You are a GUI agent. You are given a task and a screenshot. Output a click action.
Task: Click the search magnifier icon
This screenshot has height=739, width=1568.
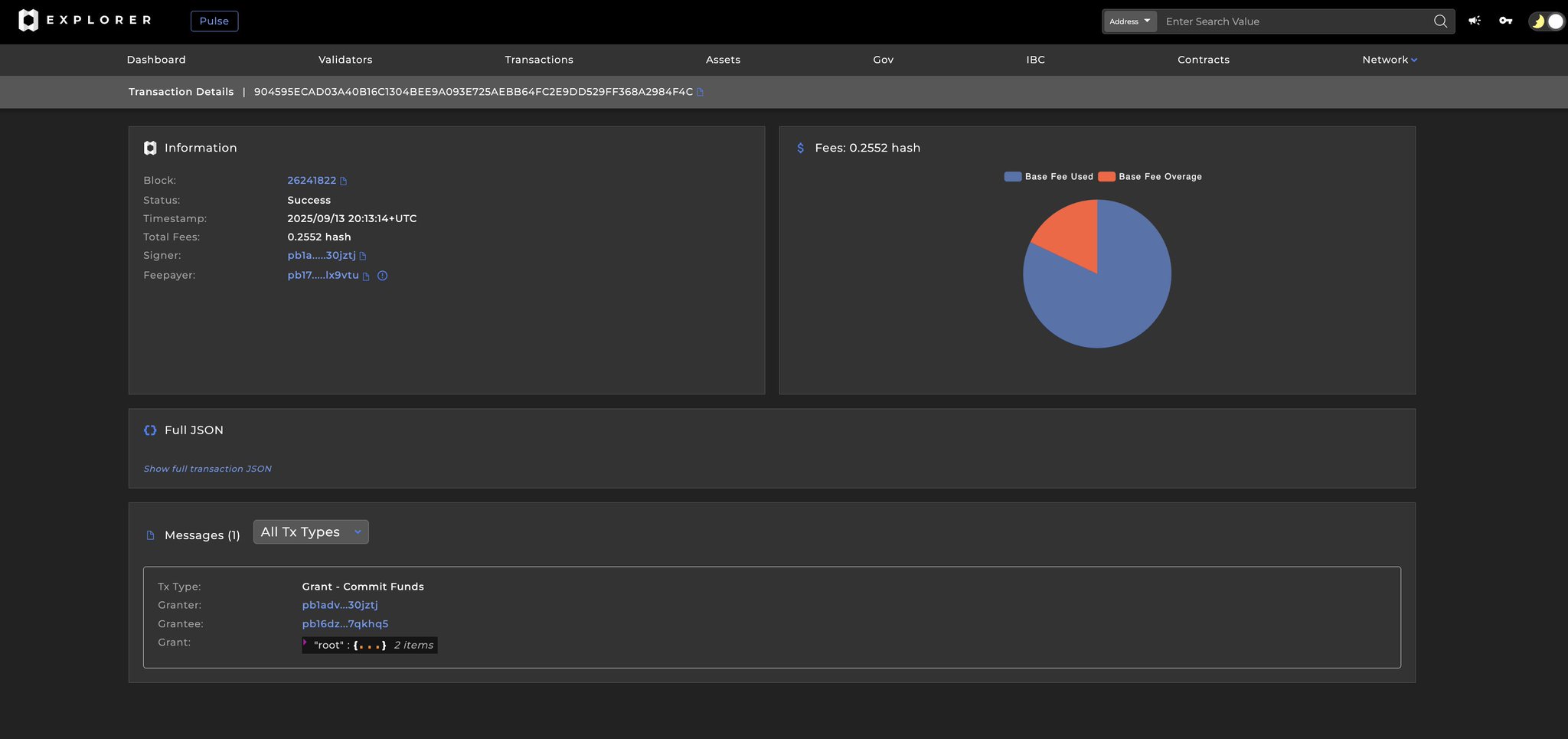click(1440, 21)
